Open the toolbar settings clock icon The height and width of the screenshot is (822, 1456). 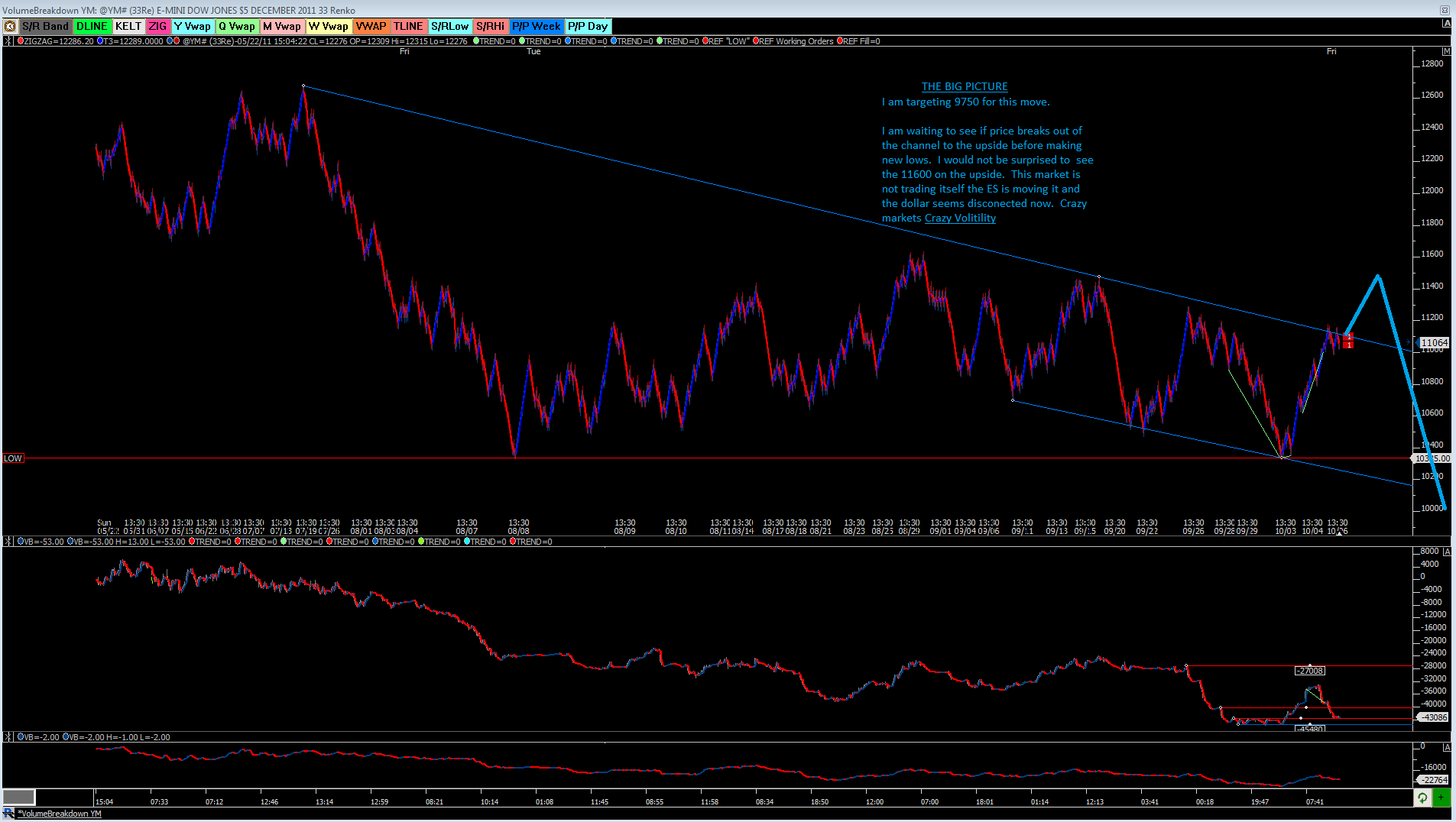(x=10, y=27)
